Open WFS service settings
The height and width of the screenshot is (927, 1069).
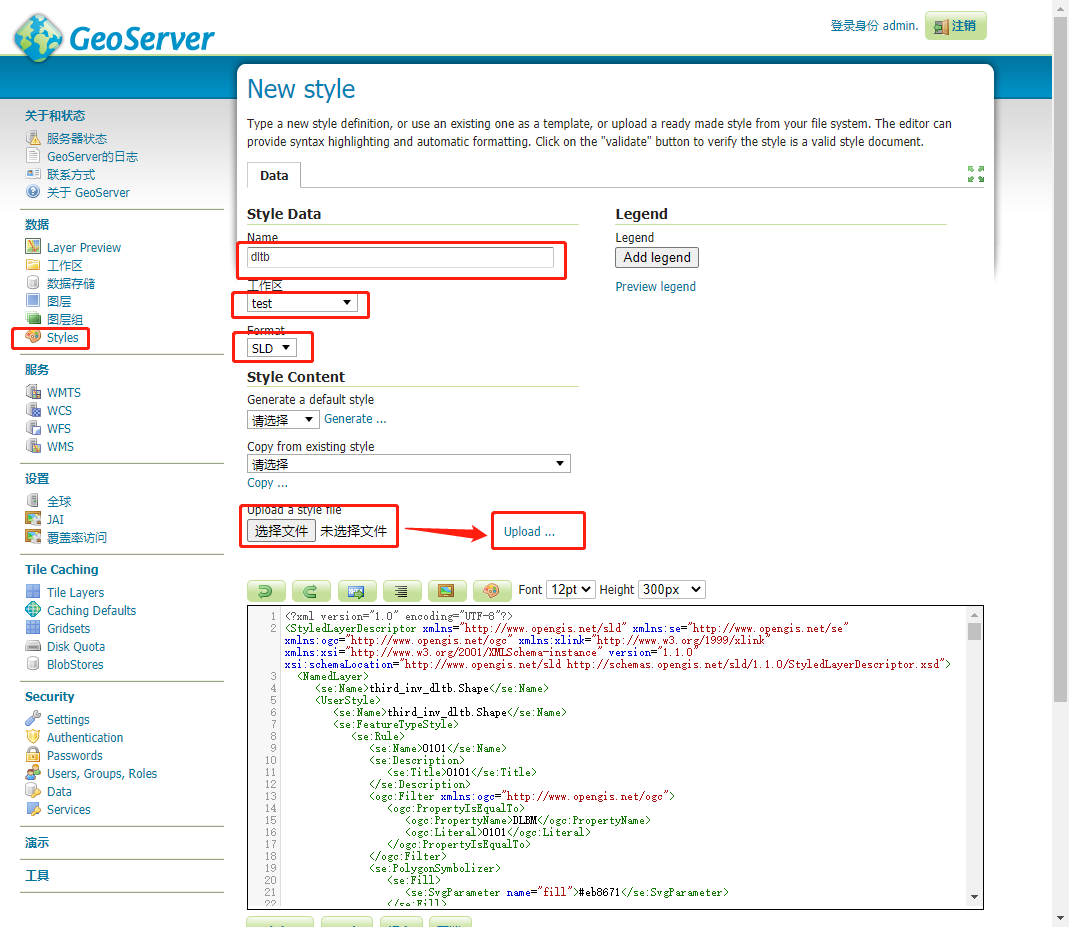(59, 429)
